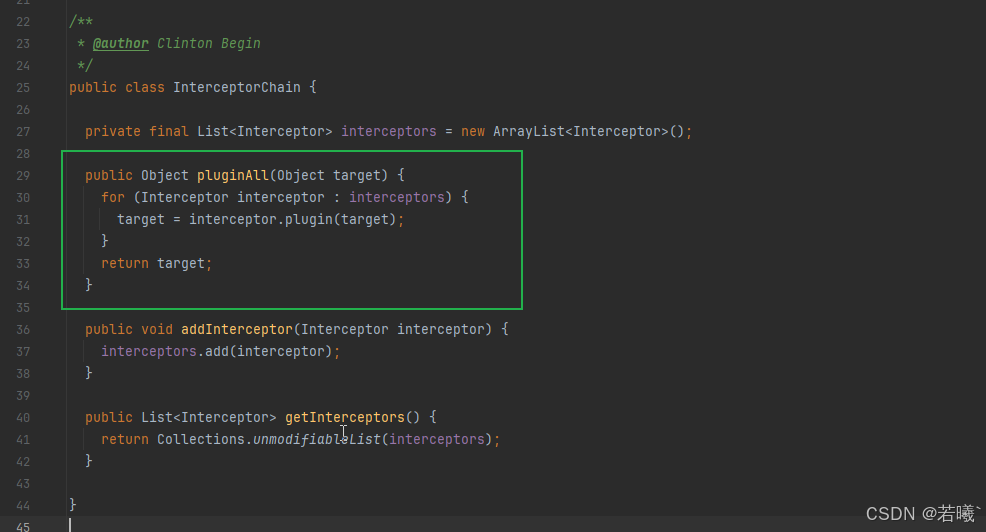
Task: Click 'interceptors' in for loop on line 30
Action: point(397,197)
